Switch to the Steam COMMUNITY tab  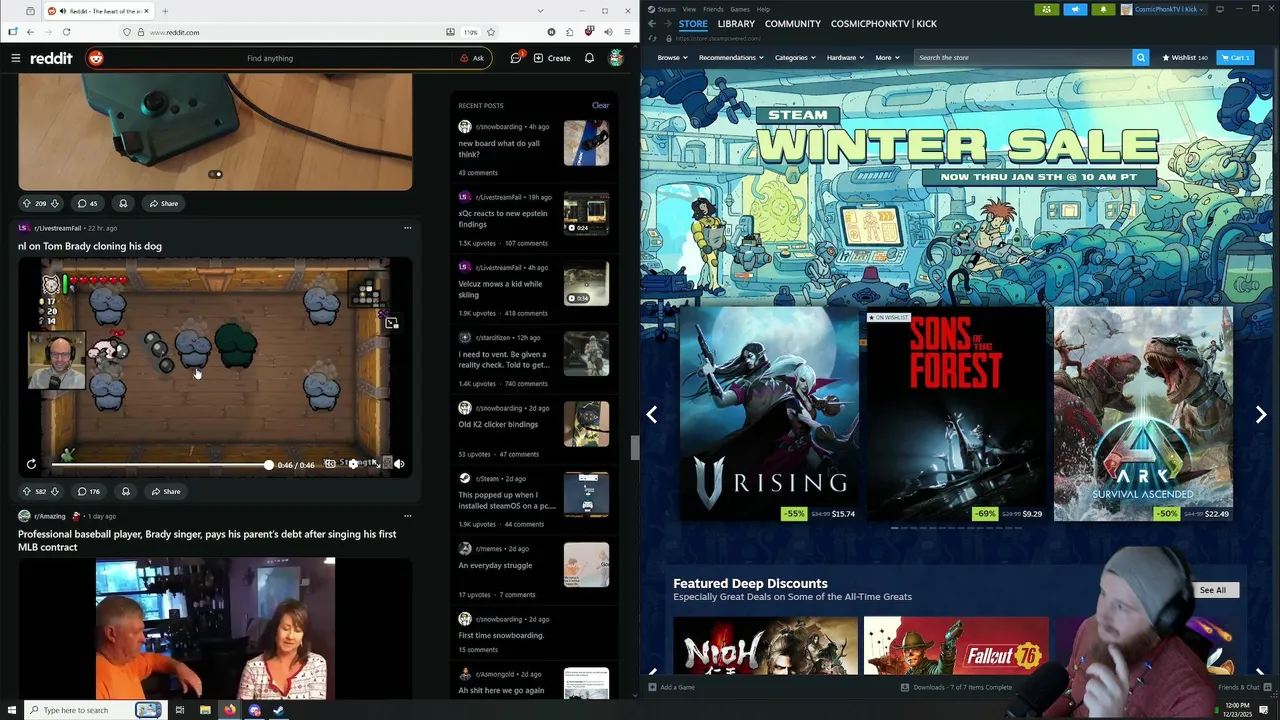[x=793, y=23]
